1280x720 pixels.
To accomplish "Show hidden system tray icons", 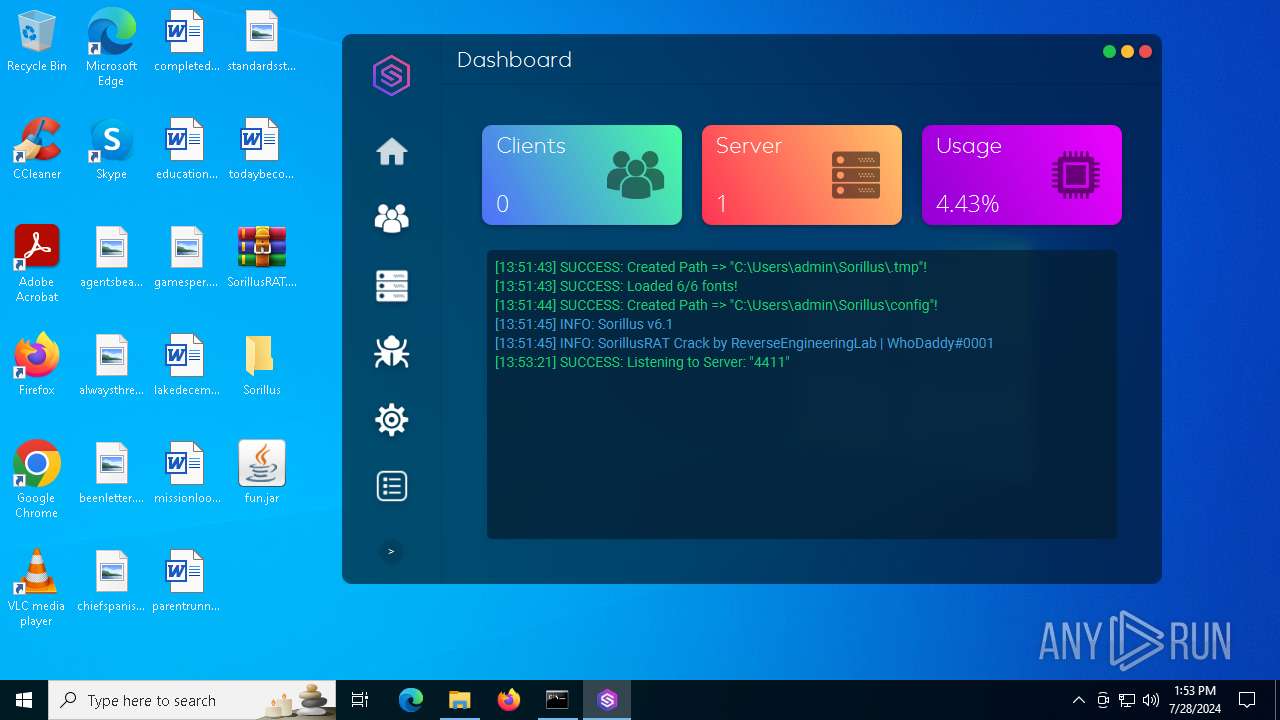I will tap(1078, 700).
